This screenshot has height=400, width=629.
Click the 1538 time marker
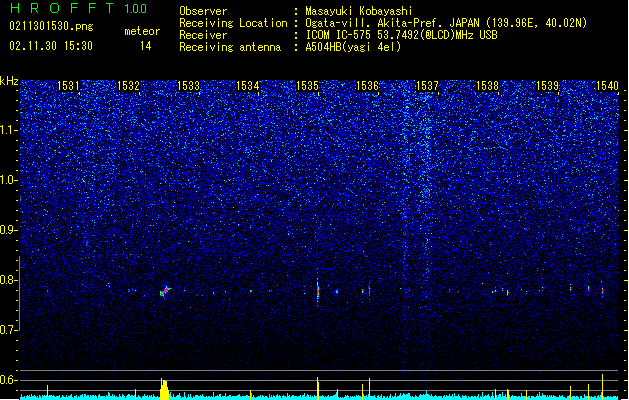tap(487, 86)
